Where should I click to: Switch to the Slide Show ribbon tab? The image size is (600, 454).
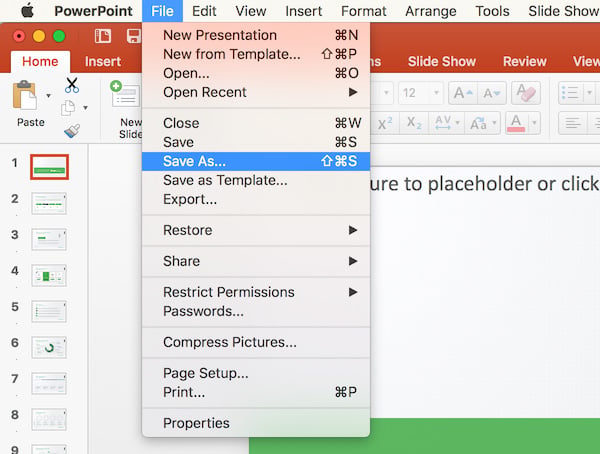pyautogui.click(x=442, y=62)
